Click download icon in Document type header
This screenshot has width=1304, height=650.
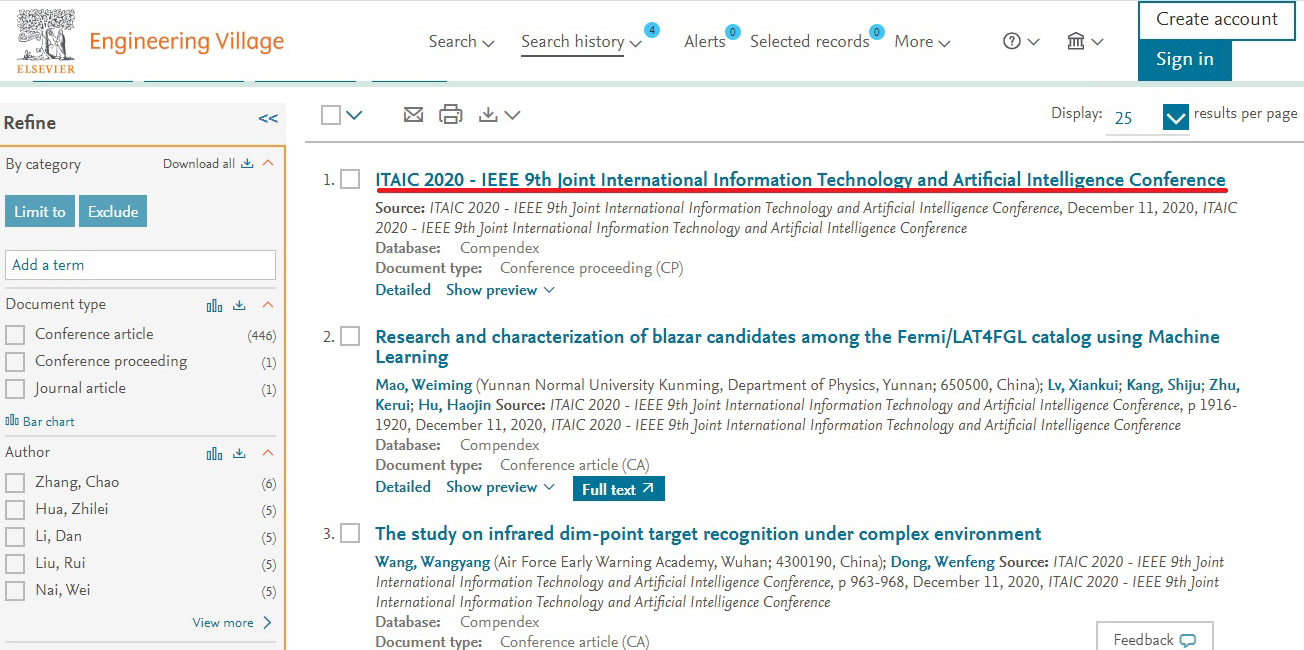coord(240,305)
